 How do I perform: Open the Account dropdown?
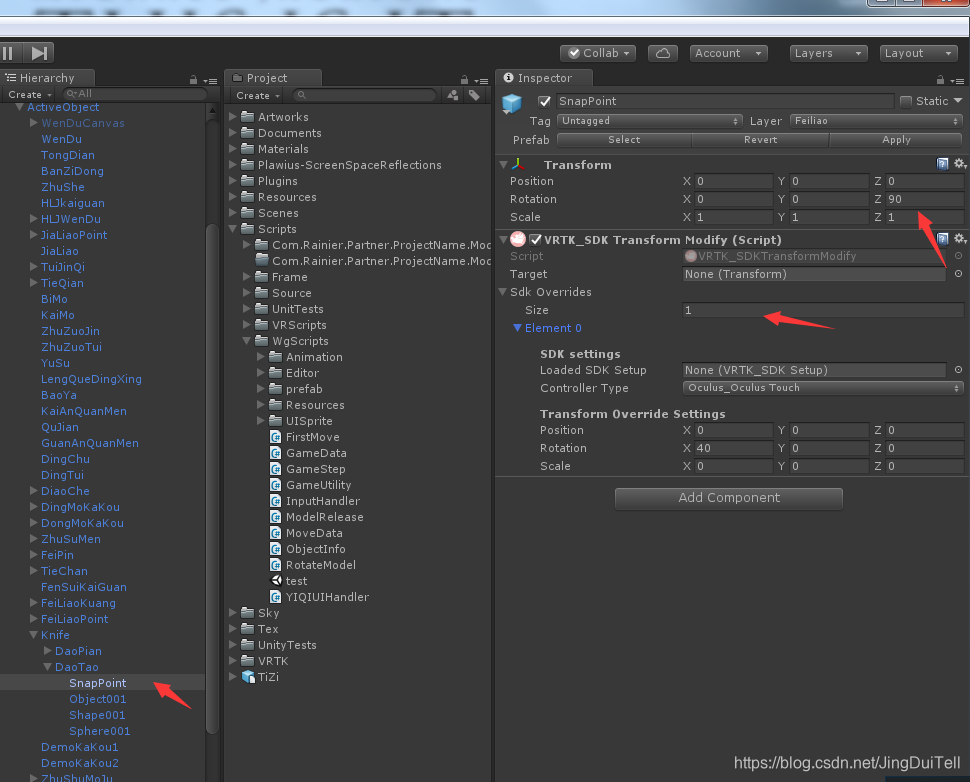728,53
